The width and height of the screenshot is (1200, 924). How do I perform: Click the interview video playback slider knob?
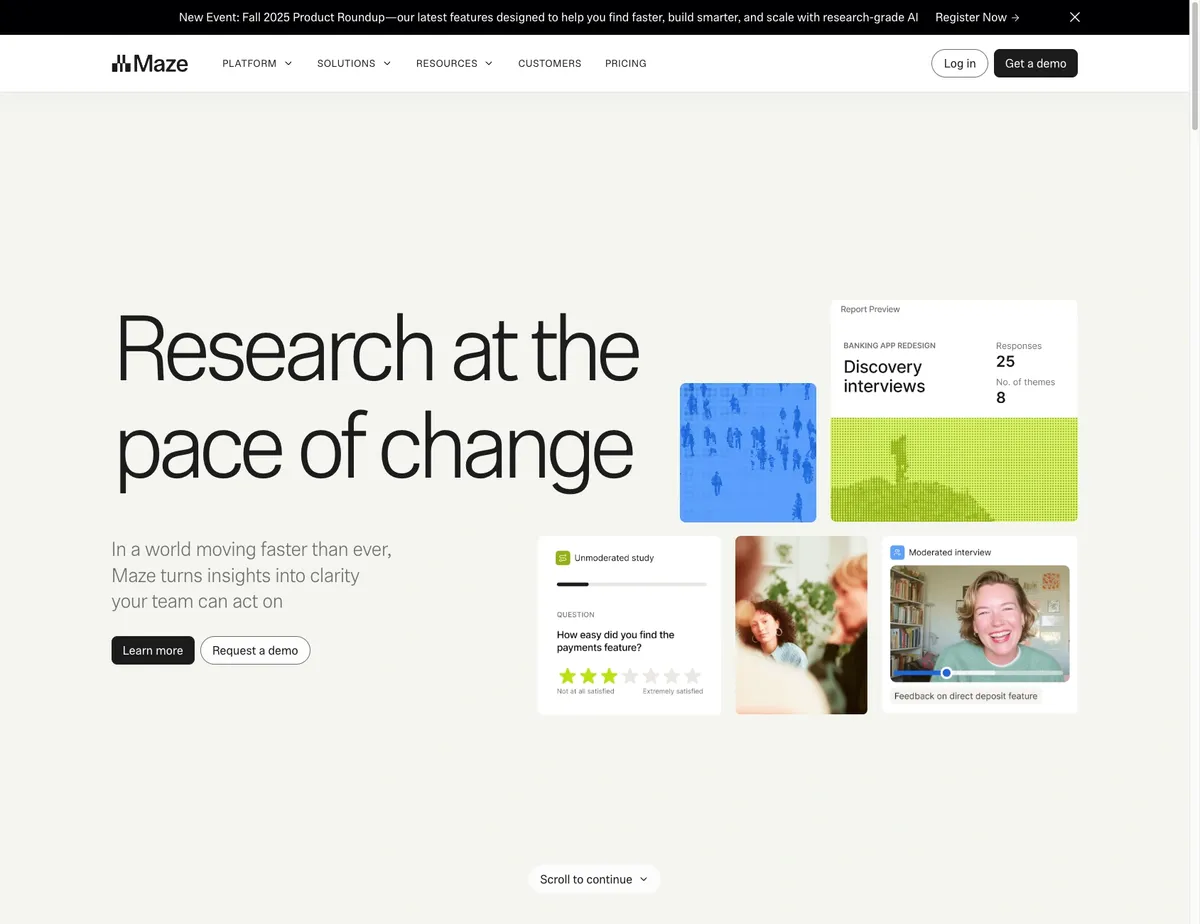(x=946, y=673)
